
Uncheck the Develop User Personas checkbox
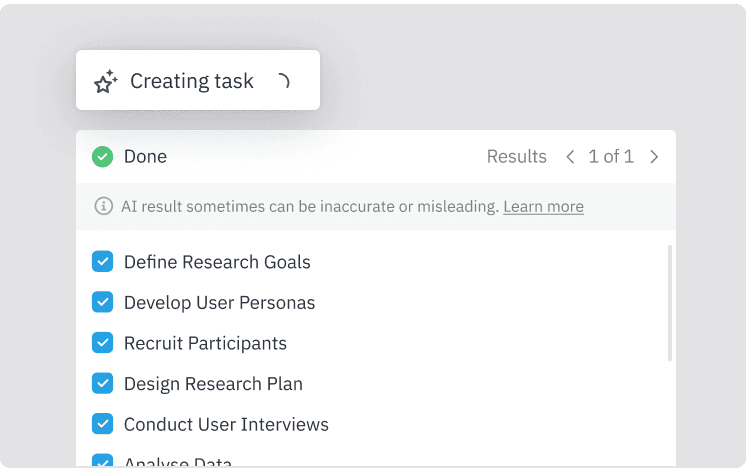pyautogui.click(x=102, y=302)
